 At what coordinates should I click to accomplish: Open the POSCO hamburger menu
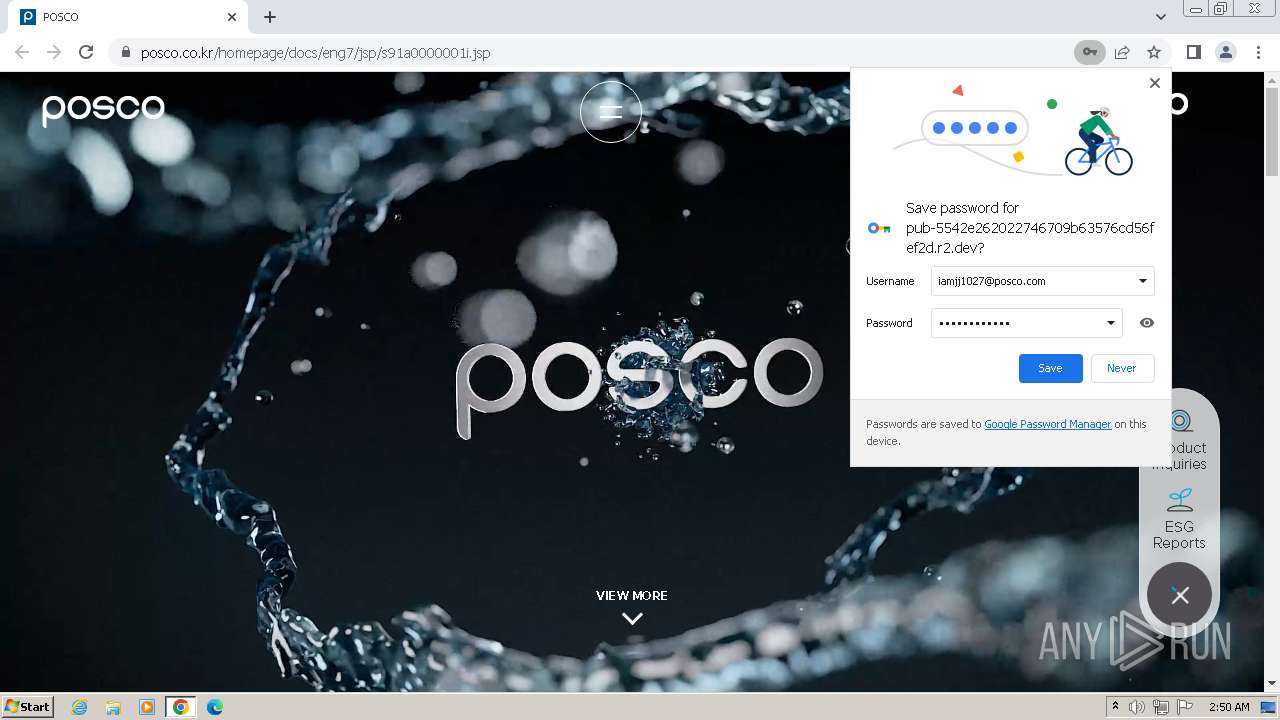click(x=611, y=112)
